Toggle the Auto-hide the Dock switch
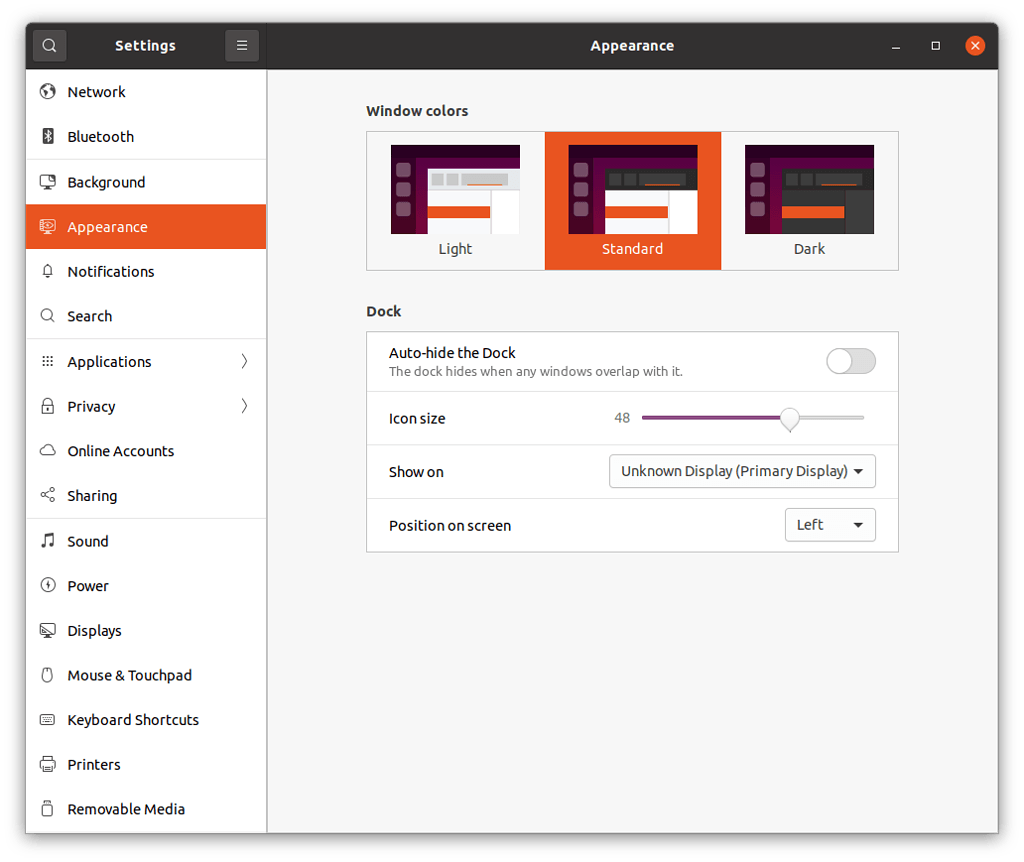This screenshot has width=1024, height=862. [x=851, y=361]
